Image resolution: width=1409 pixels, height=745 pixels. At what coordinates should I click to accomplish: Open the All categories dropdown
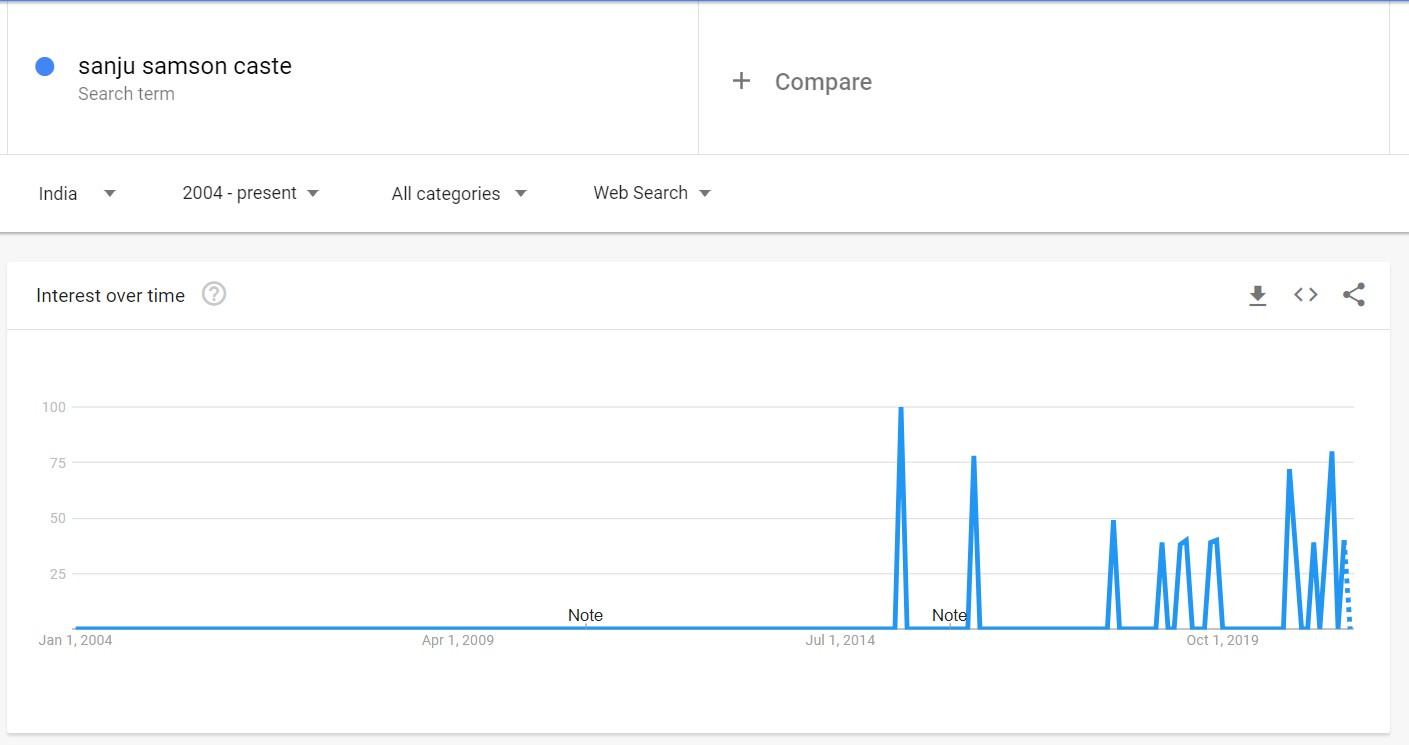458,193
